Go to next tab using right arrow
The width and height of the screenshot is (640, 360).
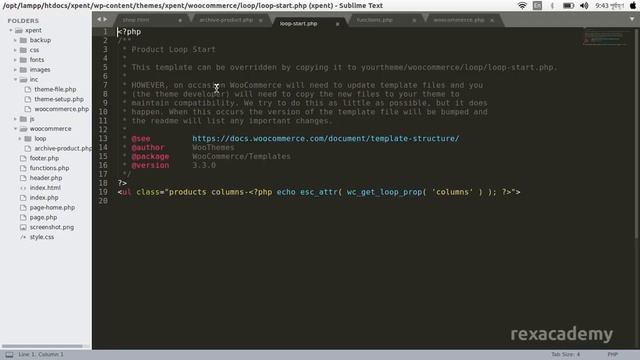[105, 19]
